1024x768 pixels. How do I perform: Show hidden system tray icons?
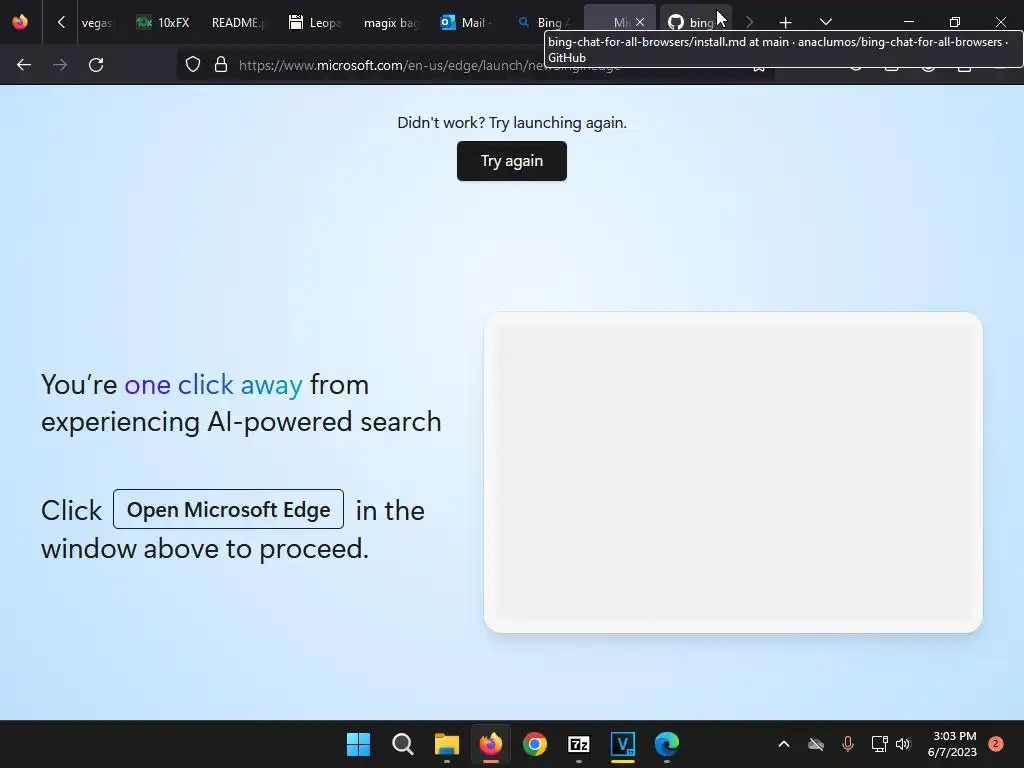coord(784,744)
